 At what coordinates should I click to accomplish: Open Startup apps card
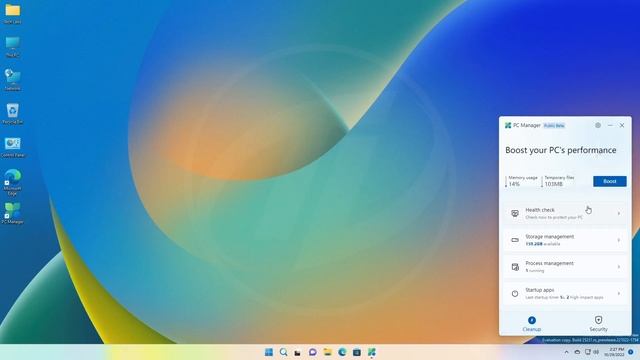pos(565,293)
